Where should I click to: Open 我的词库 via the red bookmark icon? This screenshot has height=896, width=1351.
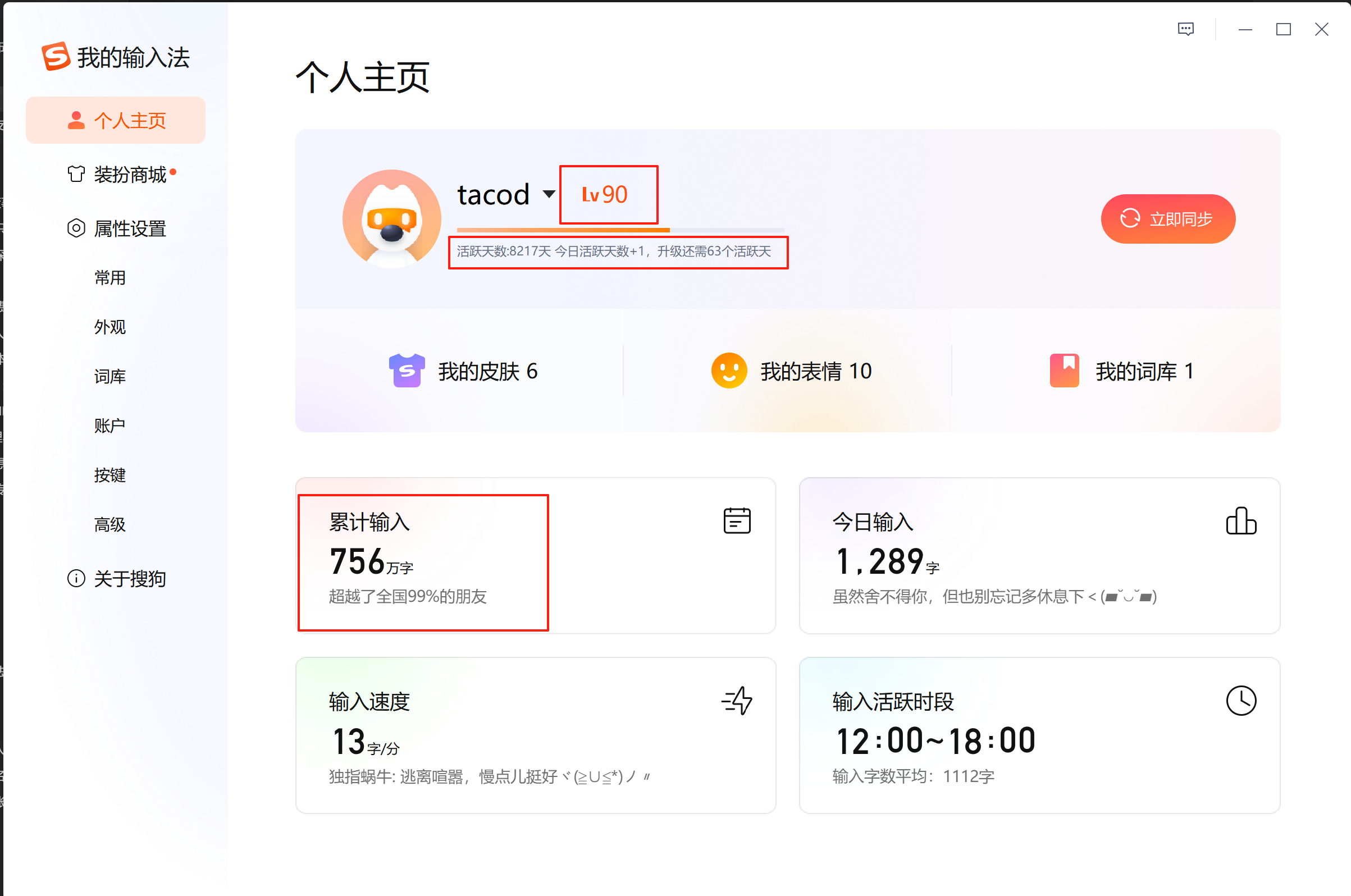(1064, 371)
